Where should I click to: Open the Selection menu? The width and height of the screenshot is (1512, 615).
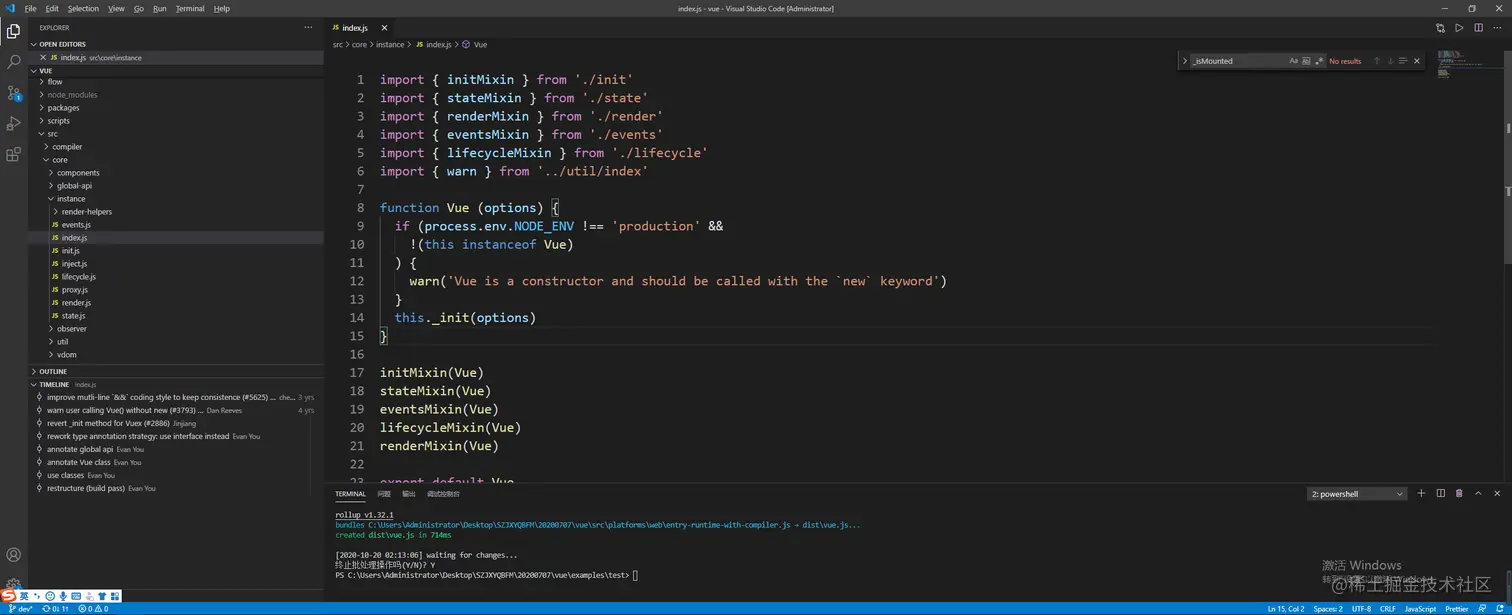click(83, 9)
